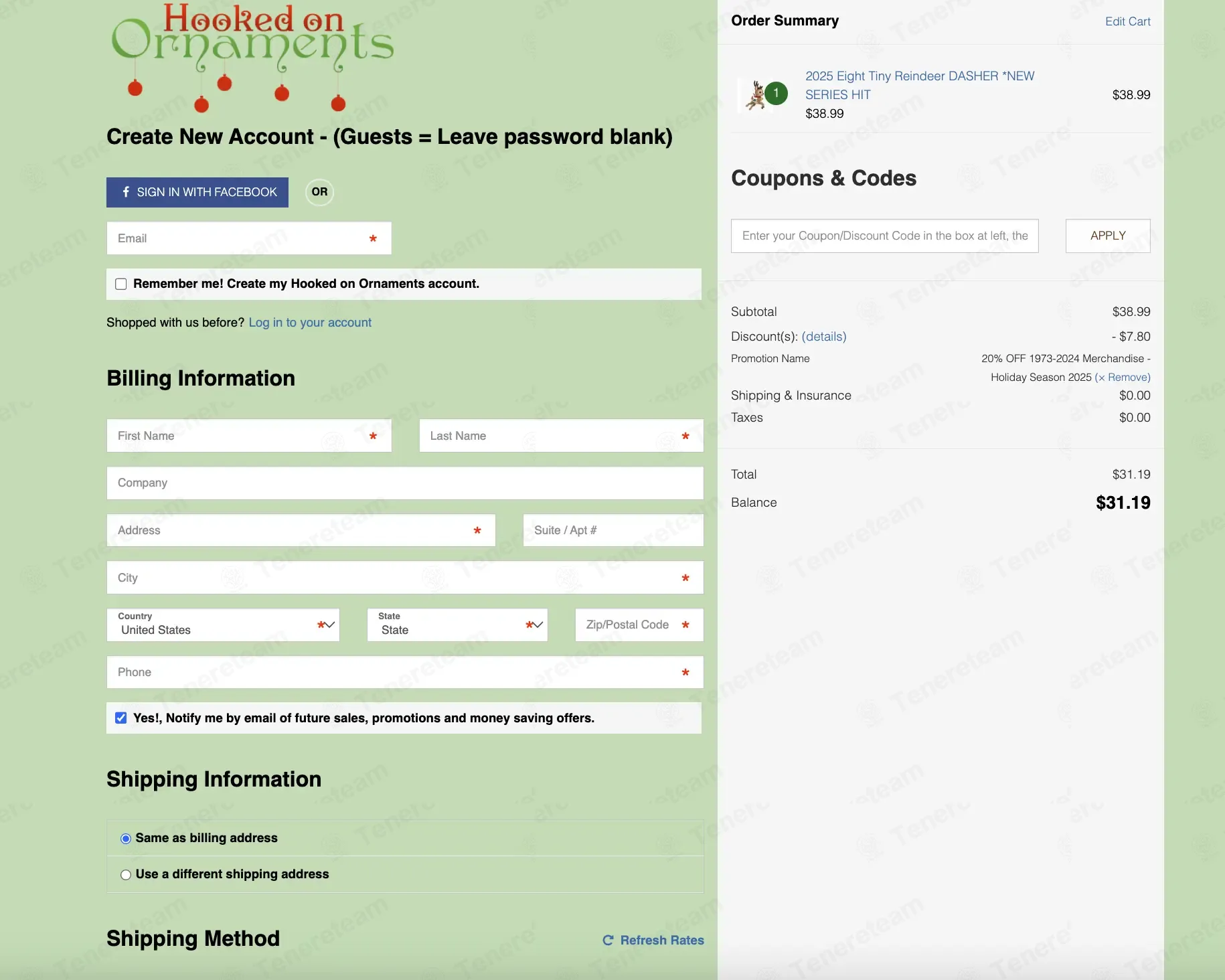1225x980 pixels.
Task: Click the Total $31.19 value
Action: pos(1131,475)
